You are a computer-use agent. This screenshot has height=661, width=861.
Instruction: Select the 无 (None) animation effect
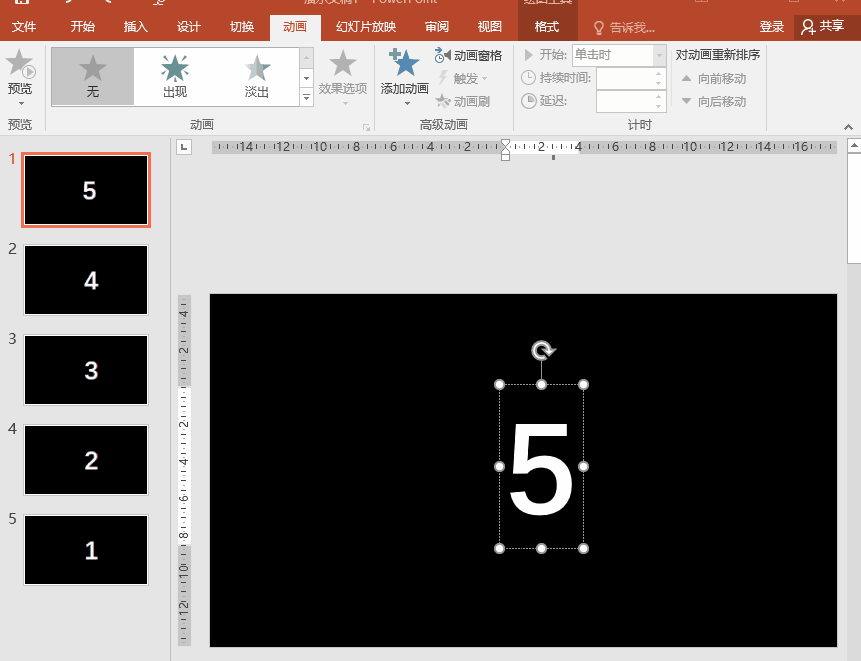93,77
